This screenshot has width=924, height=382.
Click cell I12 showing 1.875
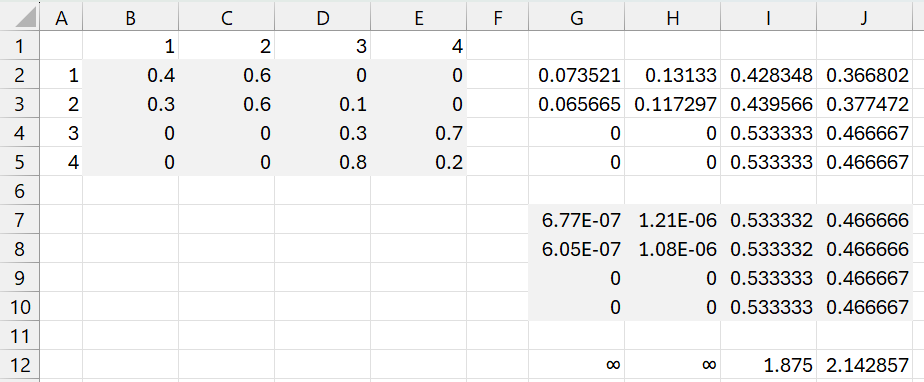pyautogui.click(x=768, y=364)
